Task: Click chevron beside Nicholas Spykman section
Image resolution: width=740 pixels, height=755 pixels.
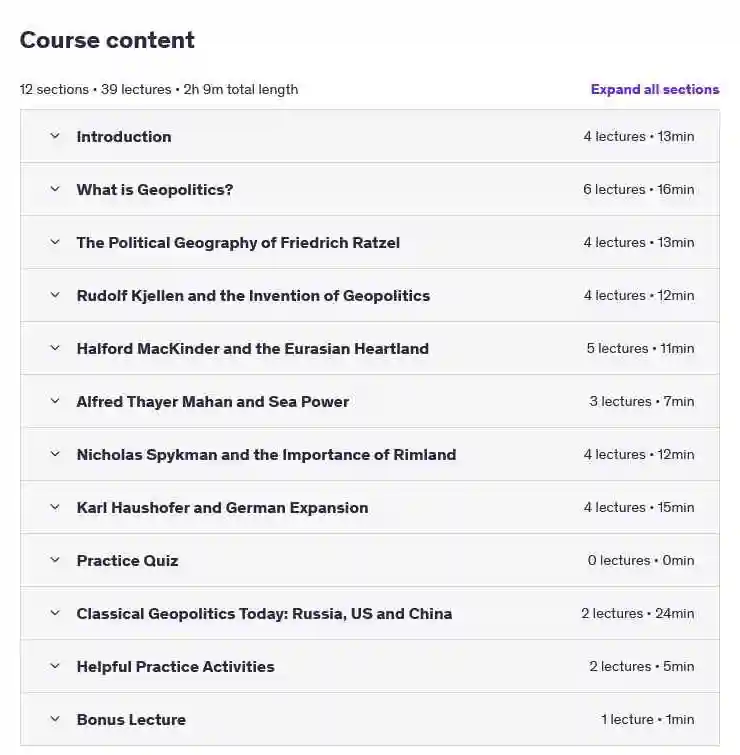Action: [55, 454]
